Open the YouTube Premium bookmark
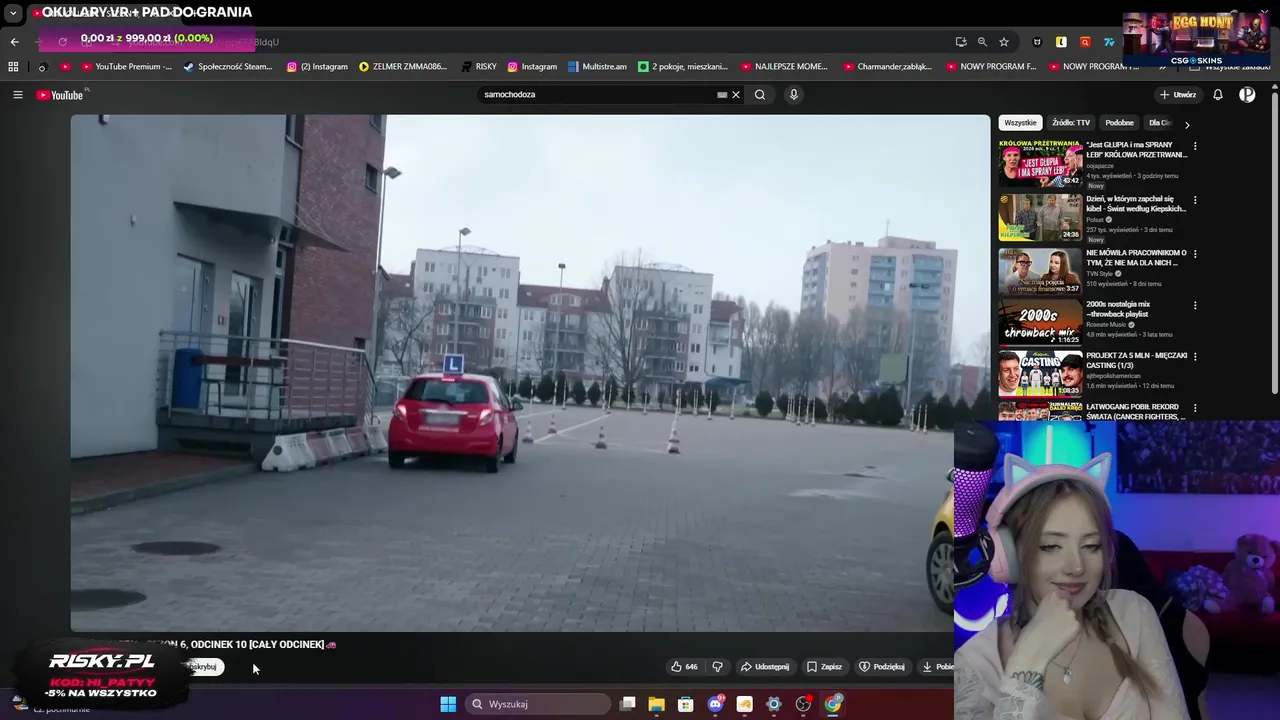The height and width of the screenshot is (720, 1280). click(x=126, y=67)
